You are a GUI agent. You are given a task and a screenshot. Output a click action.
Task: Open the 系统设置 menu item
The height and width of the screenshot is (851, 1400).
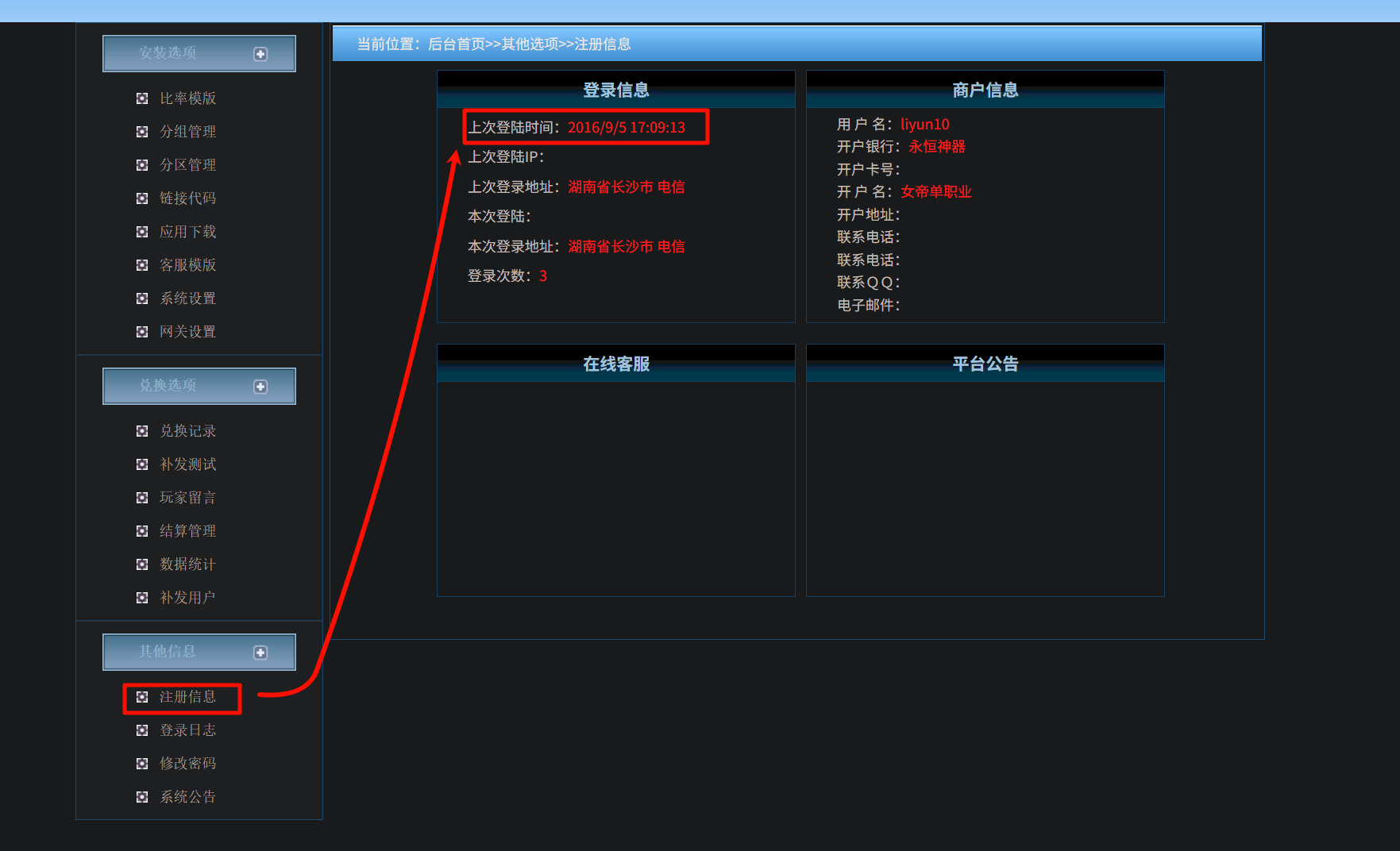[x=187, y=298]
